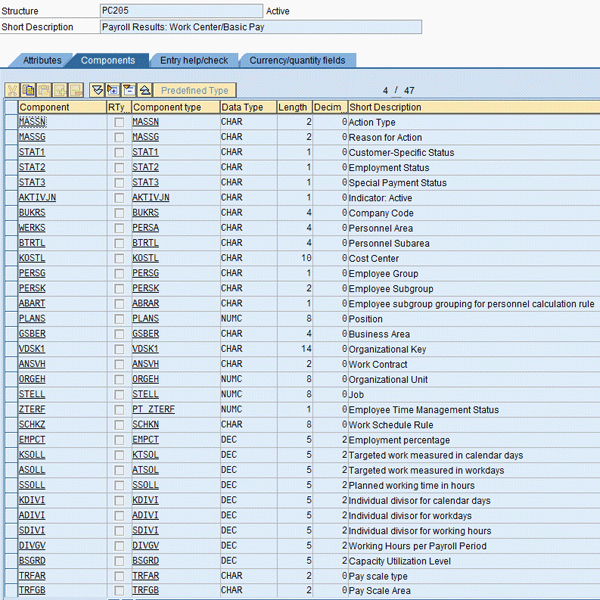This screenshot has height=600, width=600.
Task: Click the Insert Row icon
Action: [61, 90]
